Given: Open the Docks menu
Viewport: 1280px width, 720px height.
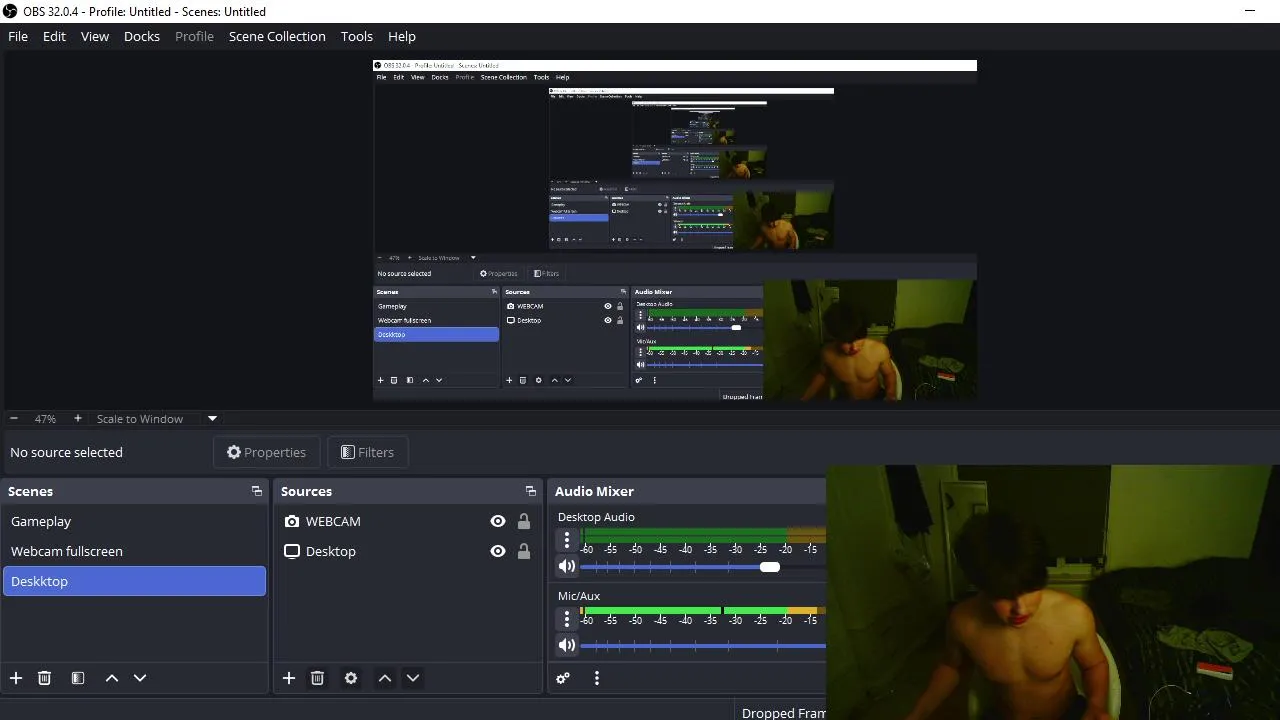Looking at the screenshot, I should pyautogui.click(x=142, y=36).
